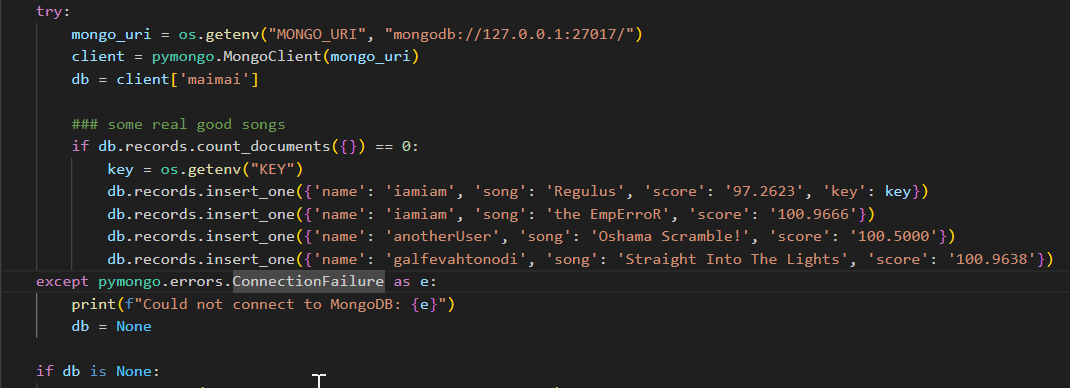
Task: Click None in the db = None assignment
Action: tap(134, 327)
